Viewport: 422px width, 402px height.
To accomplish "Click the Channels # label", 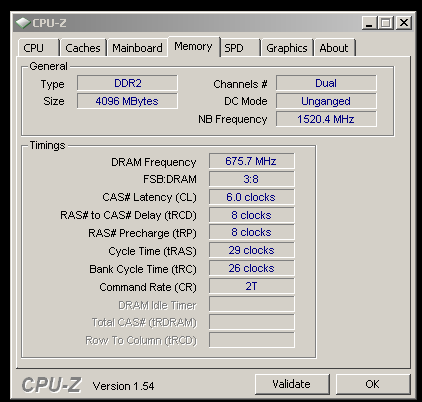I will point(240,84).
